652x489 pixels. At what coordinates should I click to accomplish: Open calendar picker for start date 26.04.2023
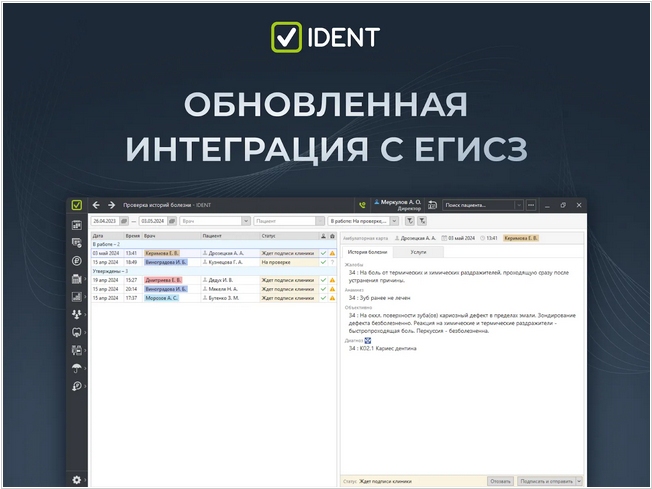tap(124, 221)
